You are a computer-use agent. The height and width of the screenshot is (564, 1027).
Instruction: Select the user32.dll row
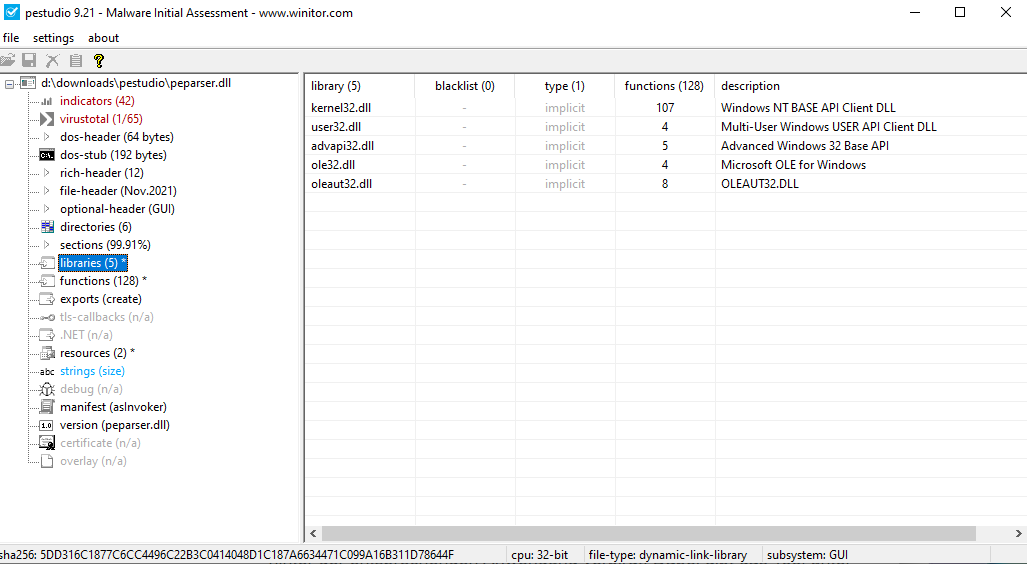(666, 126)
